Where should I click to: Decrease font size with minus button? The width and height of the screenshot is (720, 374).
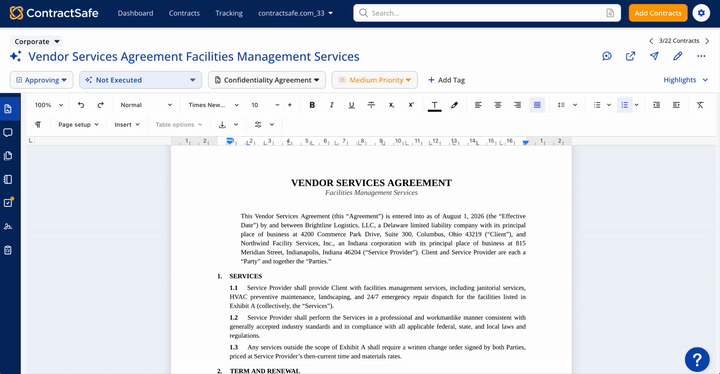[277, 105]
